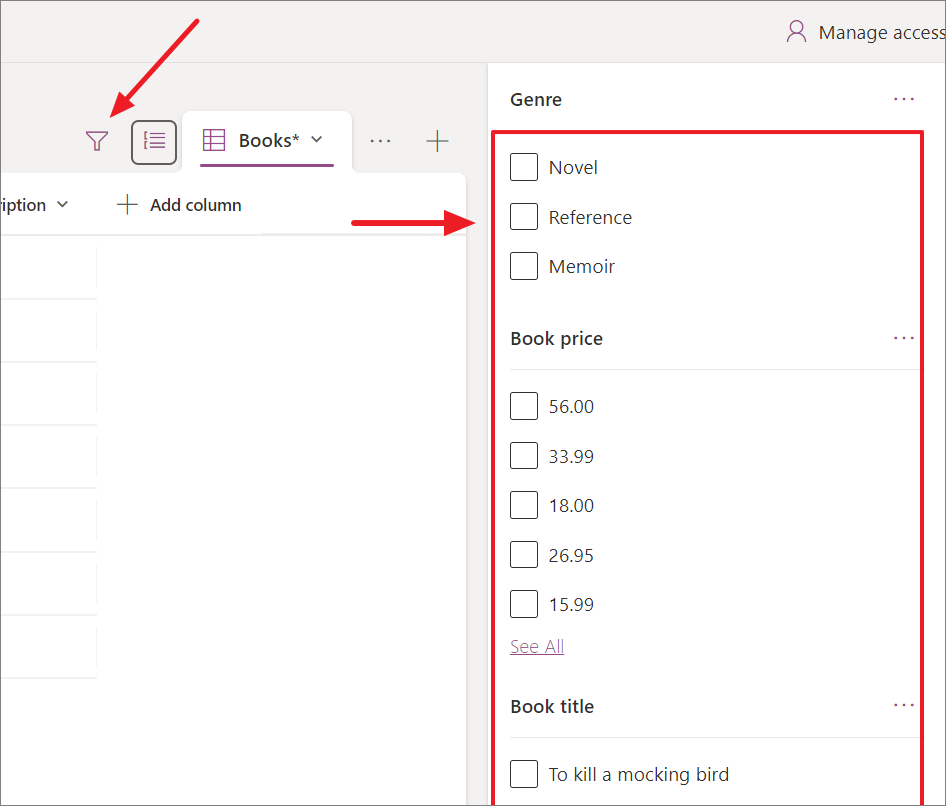The height and width of the screenshot is (806, 946).
Task: Check the Reference genre checkbox
Action: tap(524, 217)
